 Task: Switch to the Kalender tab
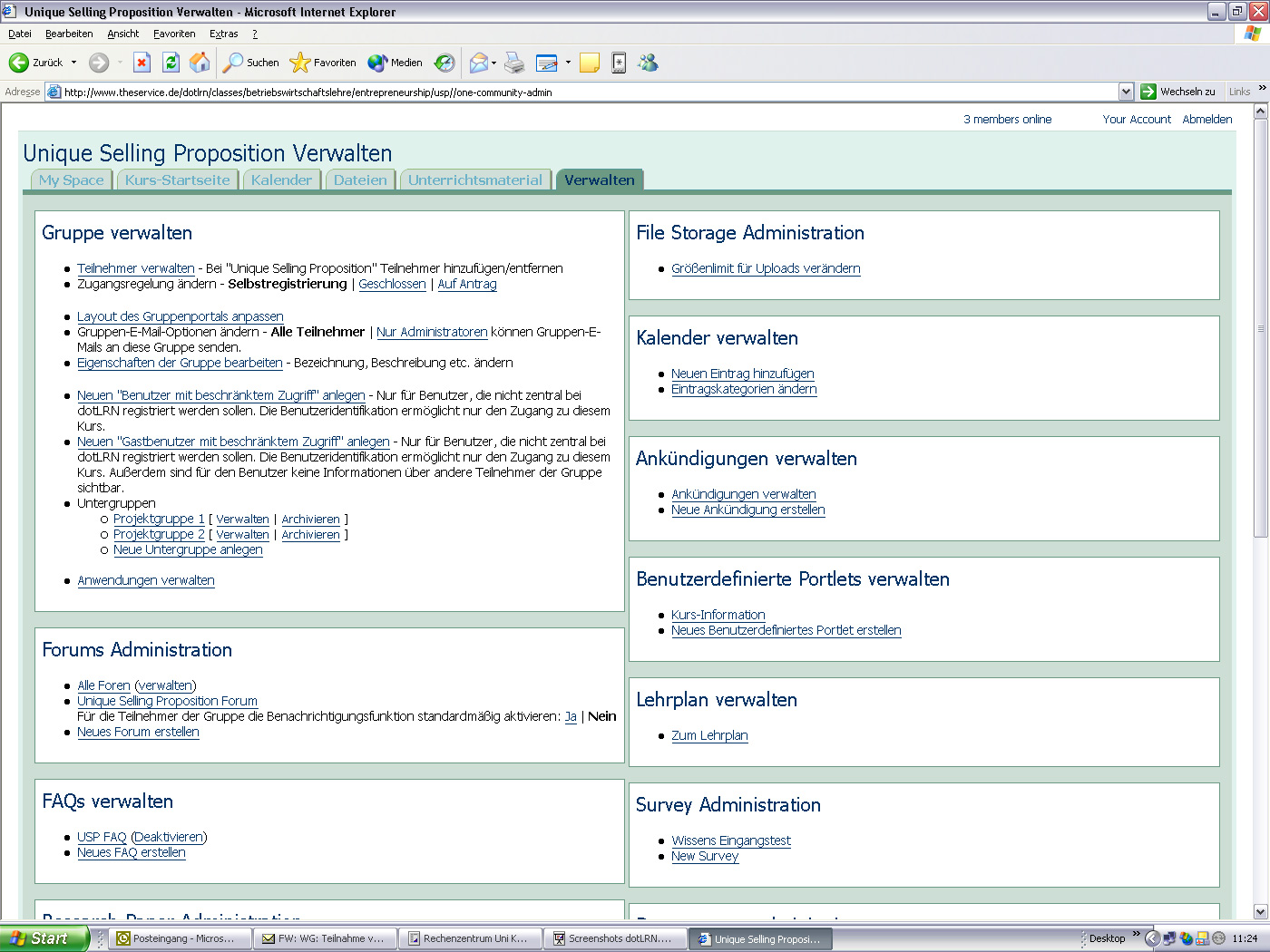(281, 180)
